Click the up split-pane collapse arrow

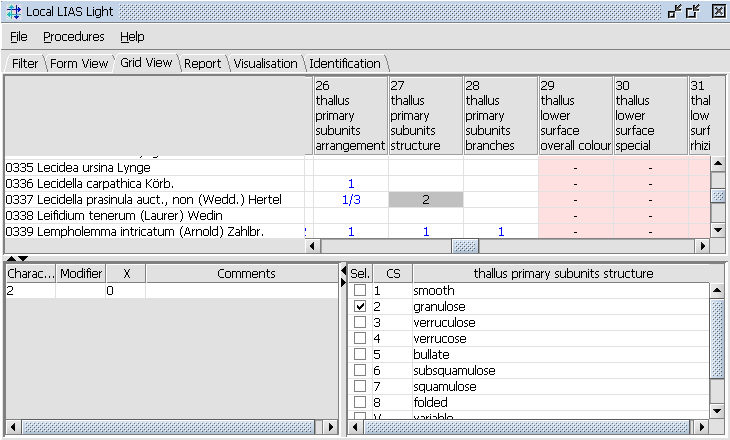point(12,258)
